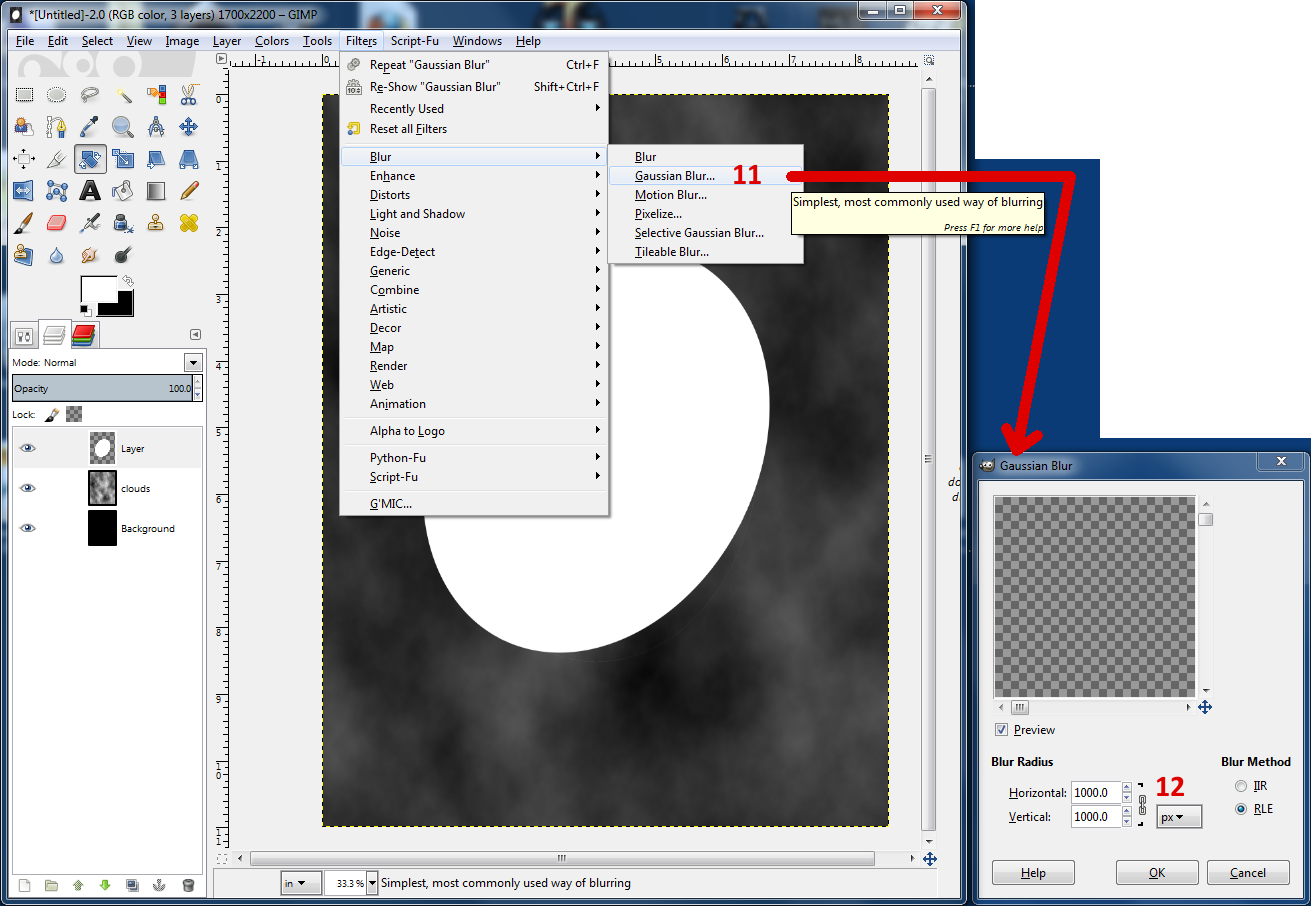Open the blur radius unit px dropdown

click(1178, 816)
